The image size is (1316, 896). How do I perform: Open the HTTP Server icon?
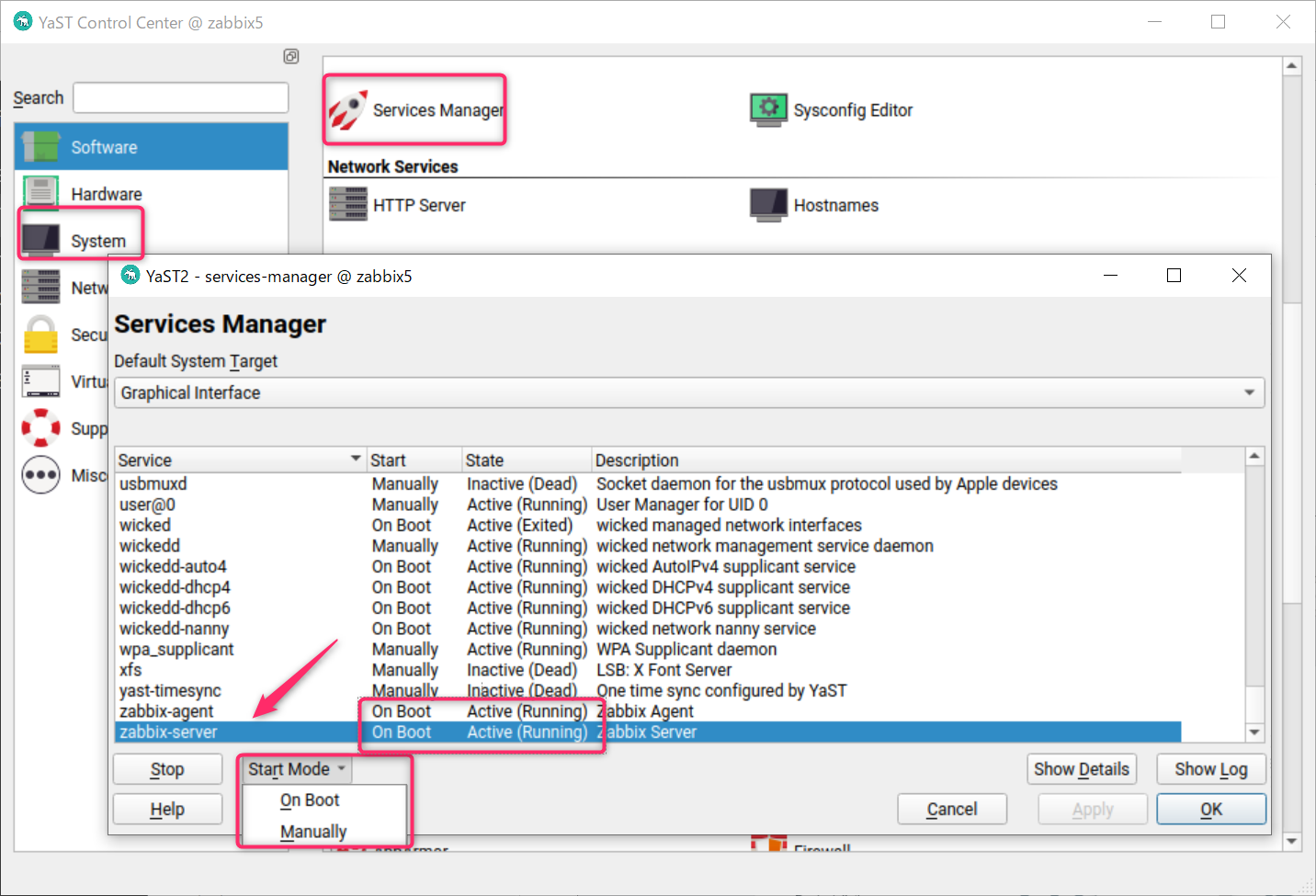click(348, 204)
